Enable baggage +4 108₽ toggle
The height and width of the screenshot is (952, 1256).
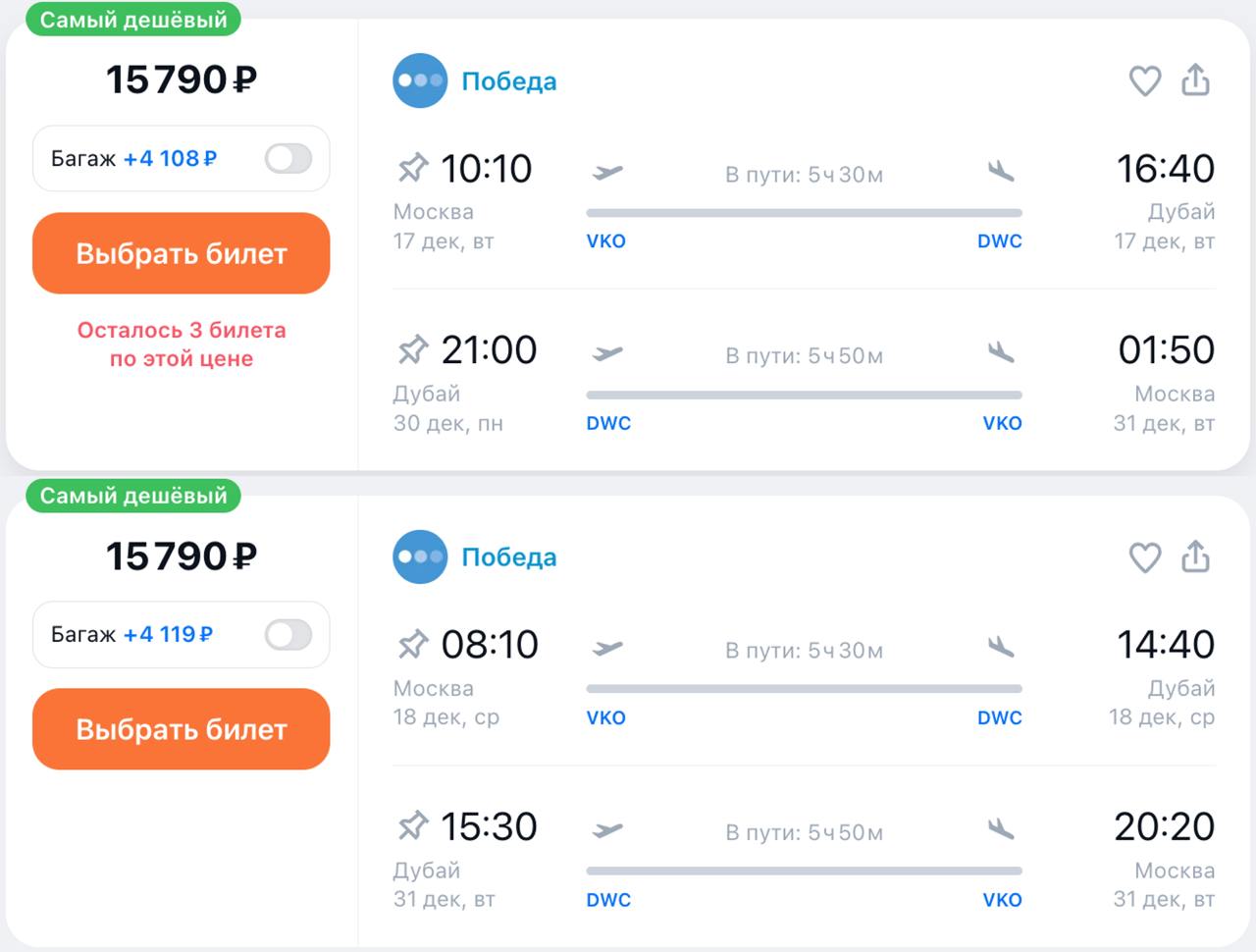288,158
